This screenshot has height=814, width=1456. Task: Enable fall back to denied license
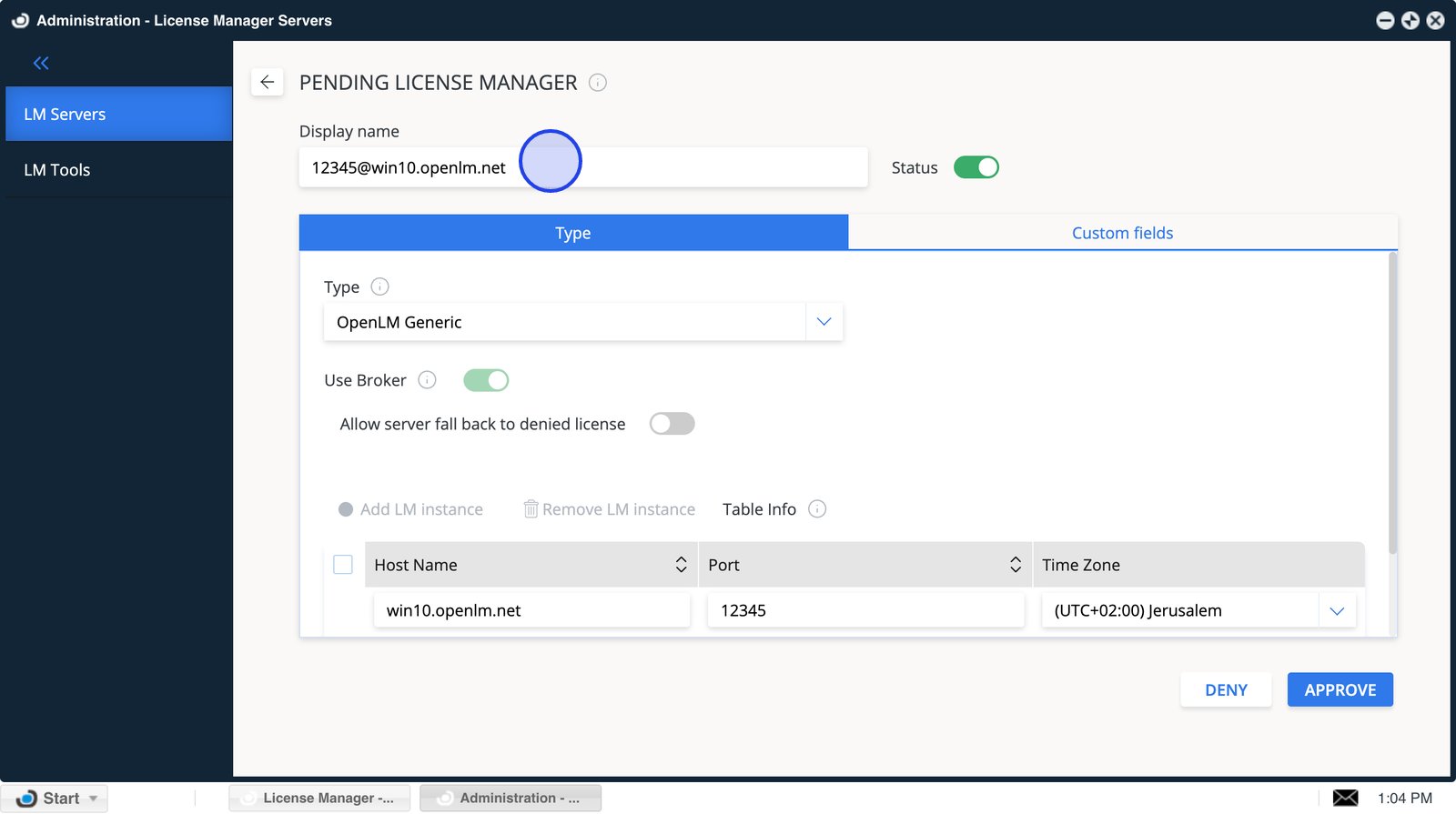coord(672,424)
